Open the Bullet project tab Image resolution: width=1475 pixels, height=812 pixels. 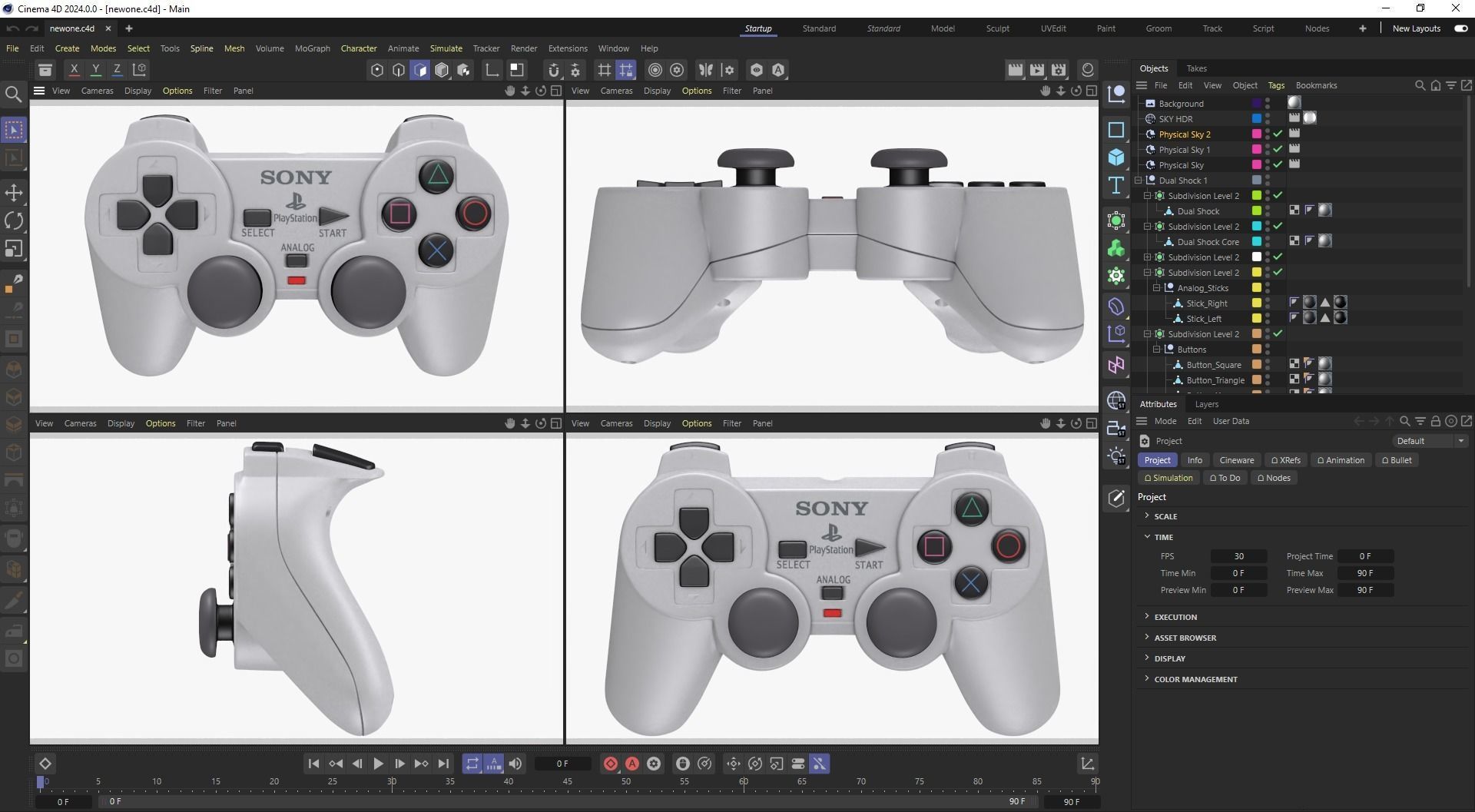pyautogui.click(x=1397, y=460)
